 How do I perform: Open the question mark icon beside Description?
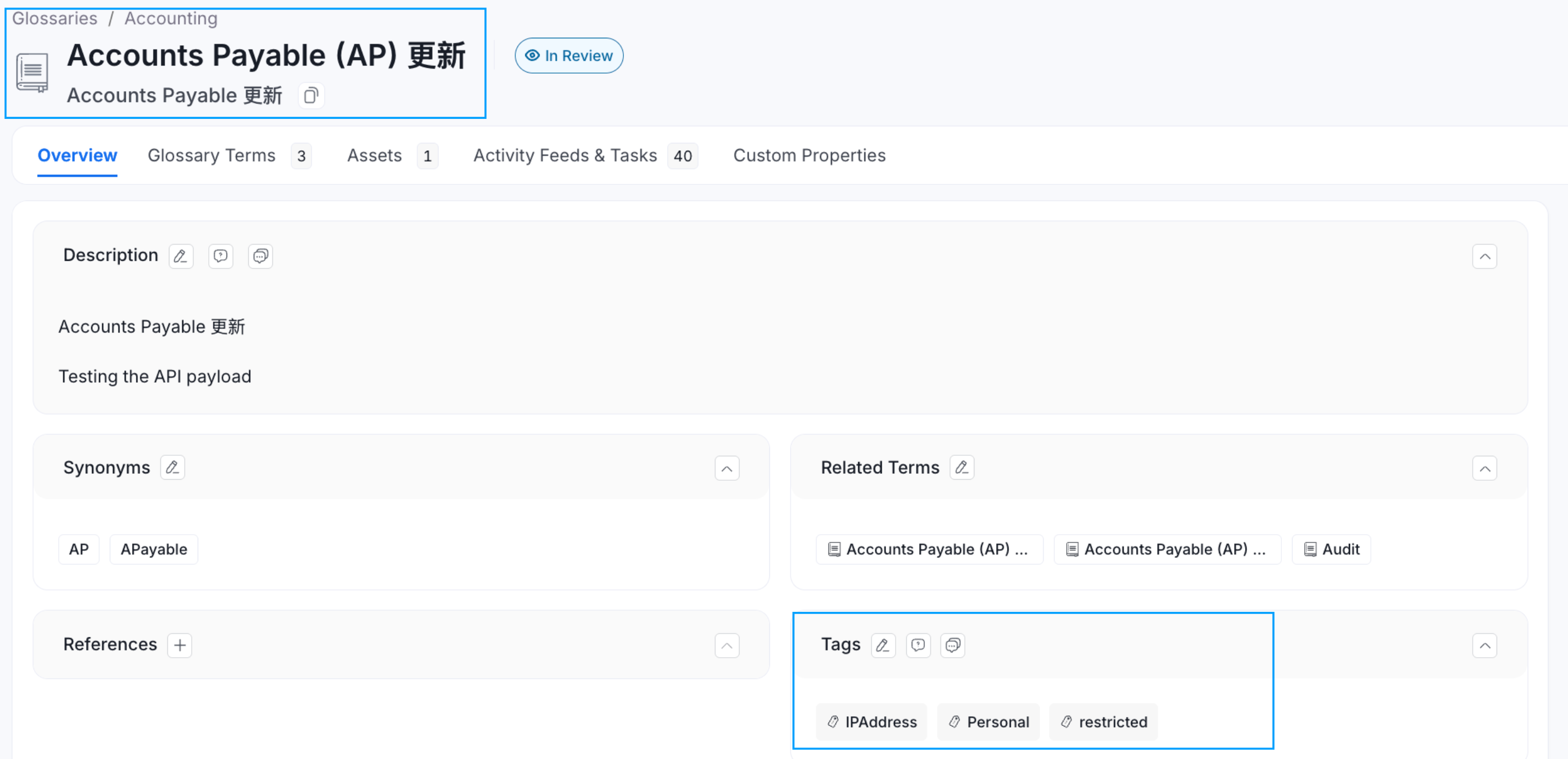click(x=221, y=256)
